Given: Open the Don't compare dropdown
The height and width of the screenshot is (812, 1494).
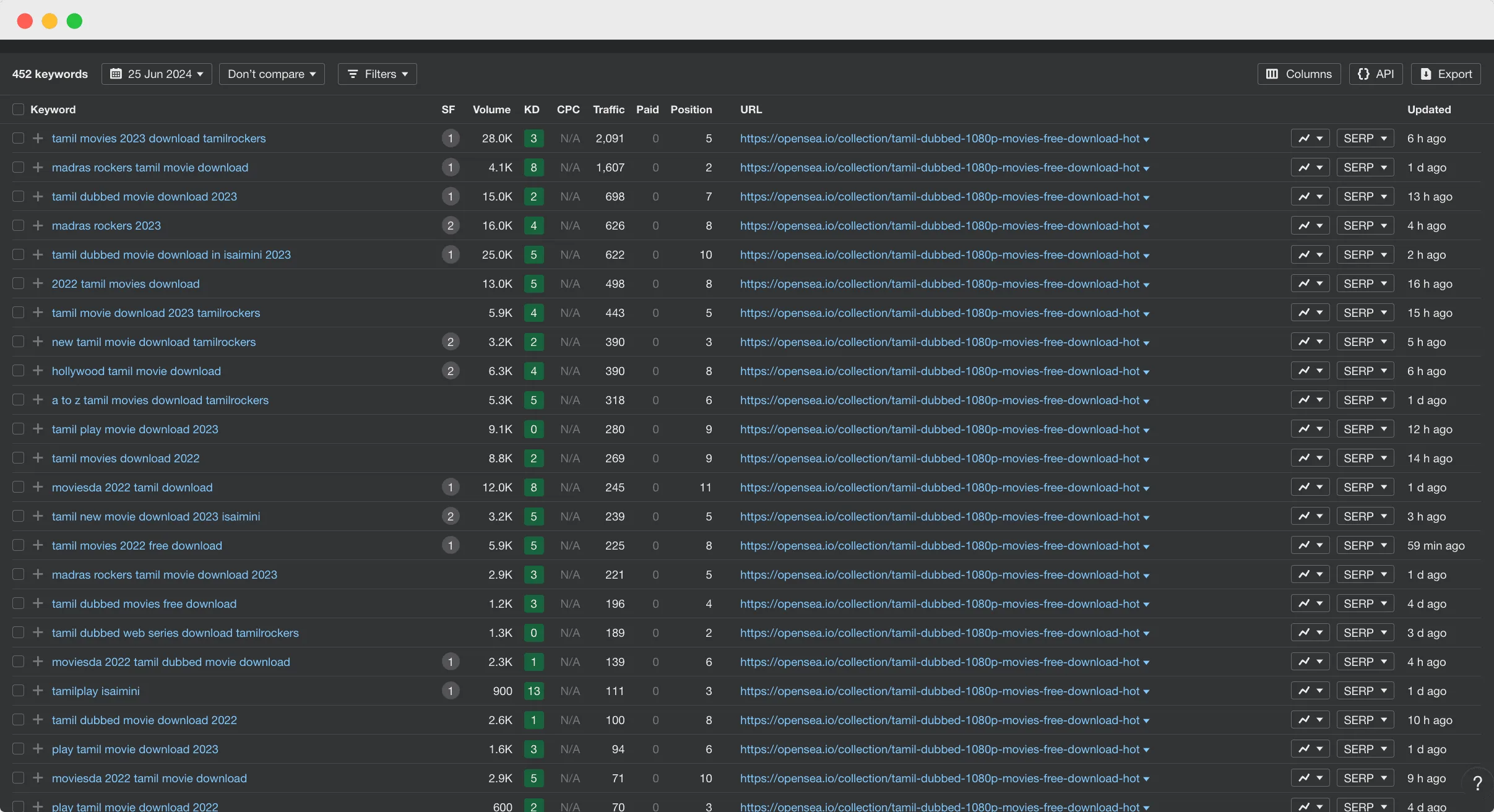Looking at the screenshot, I should pos(272,74).
